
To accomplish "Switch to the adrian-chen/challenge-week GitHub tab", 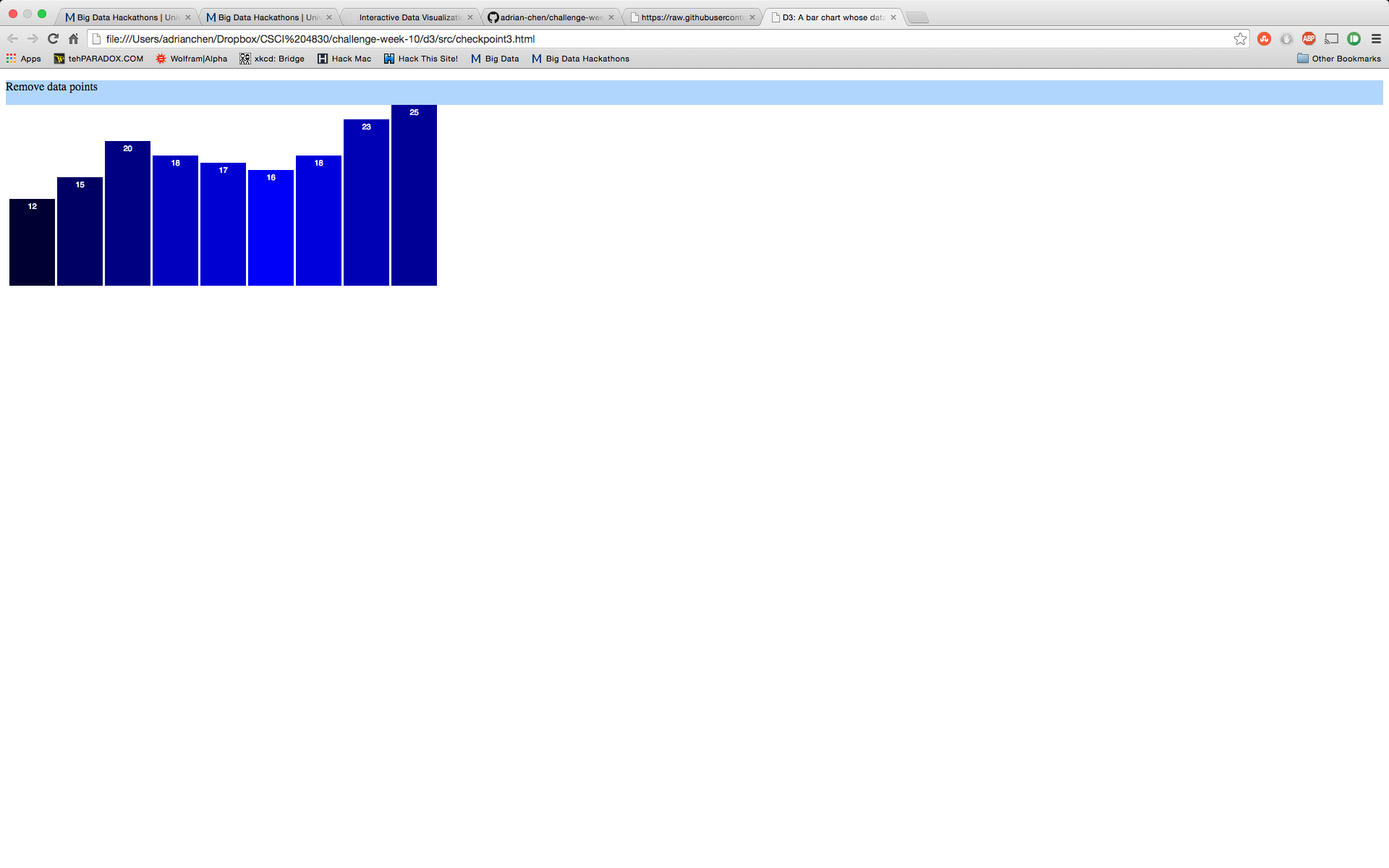I will (551, 17).
